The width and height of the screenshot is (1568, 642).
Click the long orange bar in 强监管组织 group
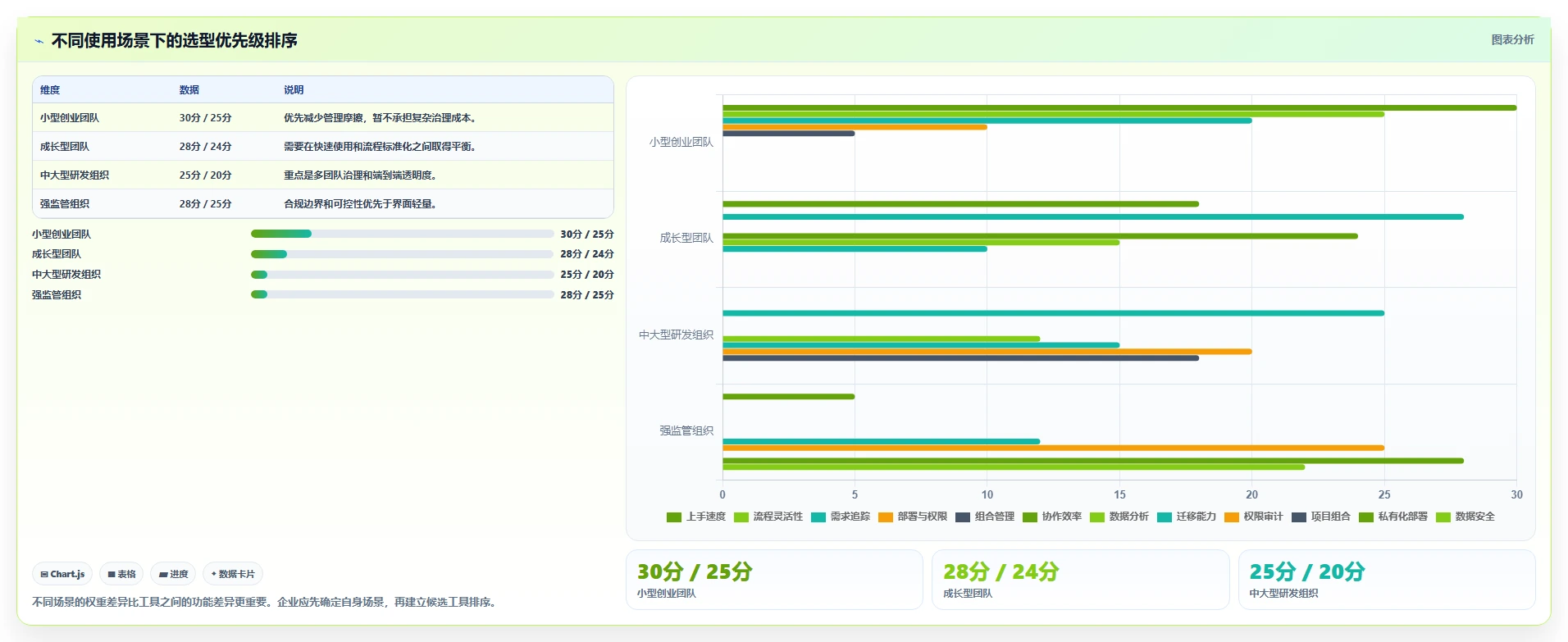[1053, 448]
